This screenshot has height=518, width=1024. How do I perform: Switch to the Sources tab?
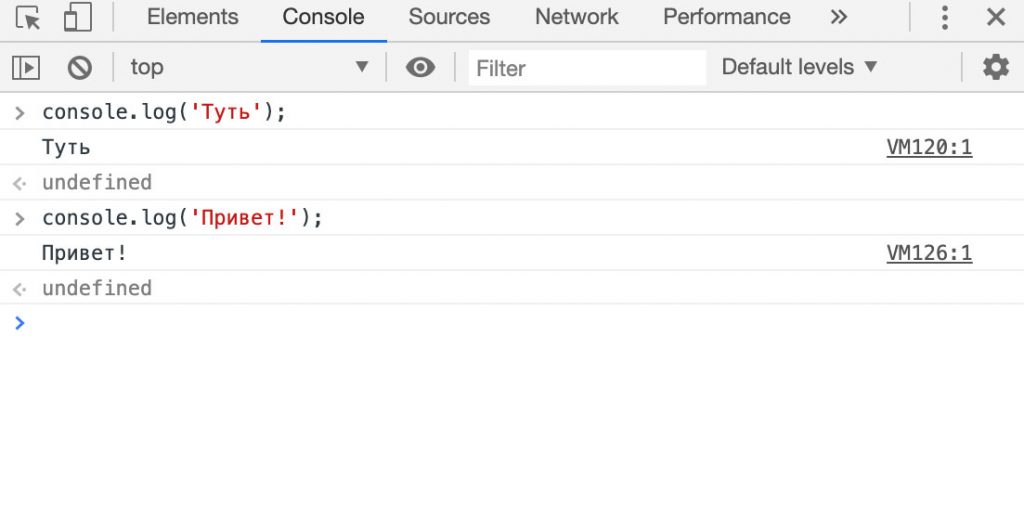pos(449,18)
